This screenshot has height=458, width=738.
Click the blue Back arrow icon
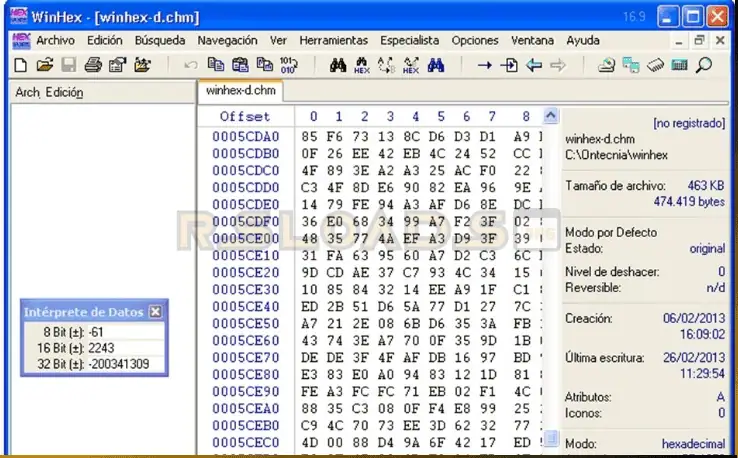tap(534, 65)
